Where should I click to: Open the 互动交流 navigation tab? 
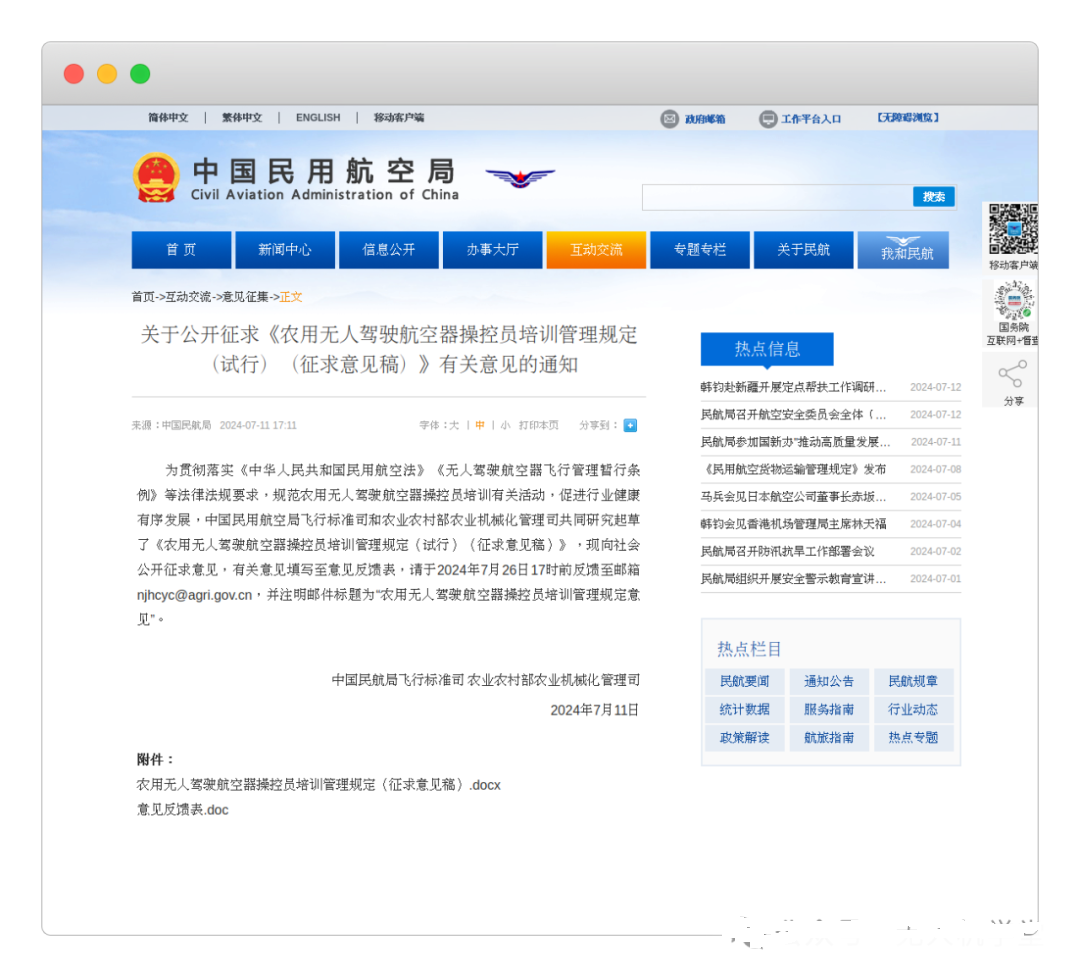click(596, 250)
